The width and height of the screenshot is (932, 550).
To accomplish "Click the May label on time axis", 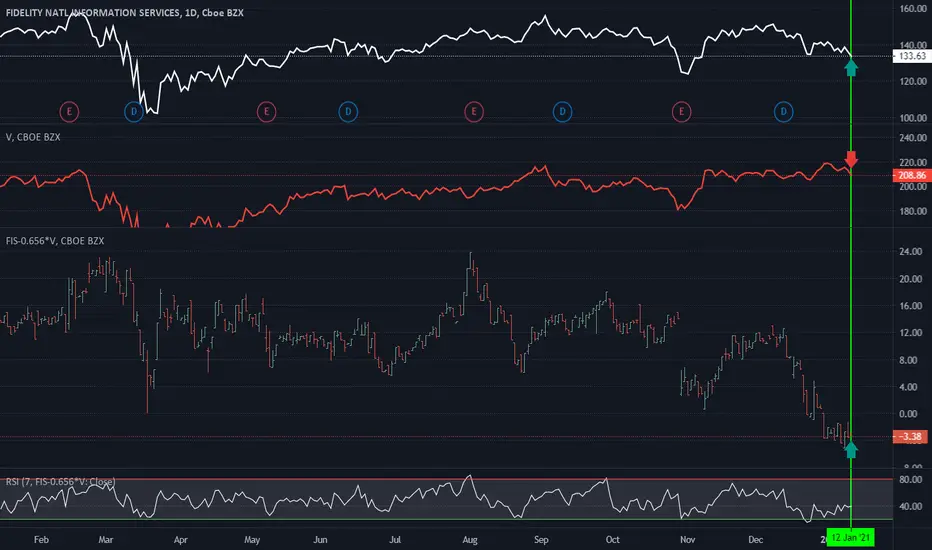I will click(252, 540).
